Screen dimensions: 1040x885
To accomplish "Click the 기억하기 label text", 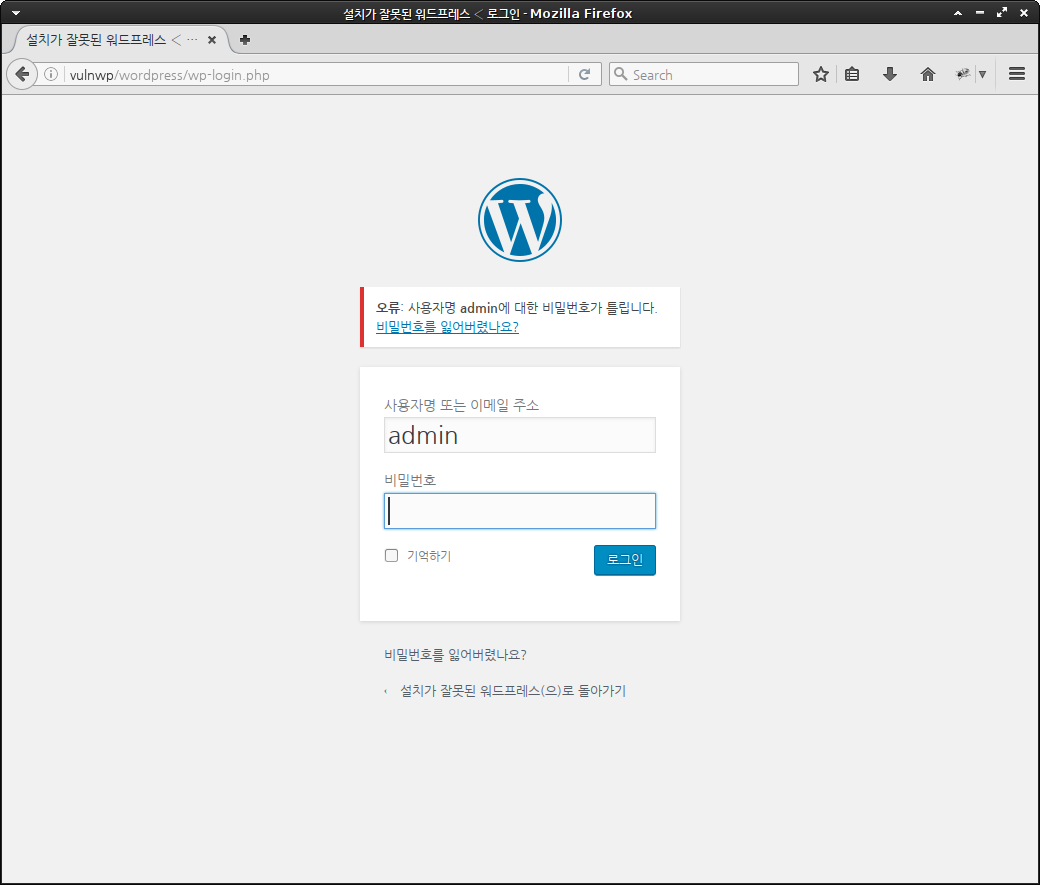I will [429, 556].
